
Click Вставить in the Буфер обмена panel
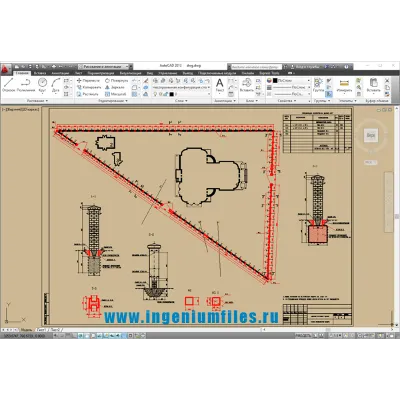[x=373, y=85]
